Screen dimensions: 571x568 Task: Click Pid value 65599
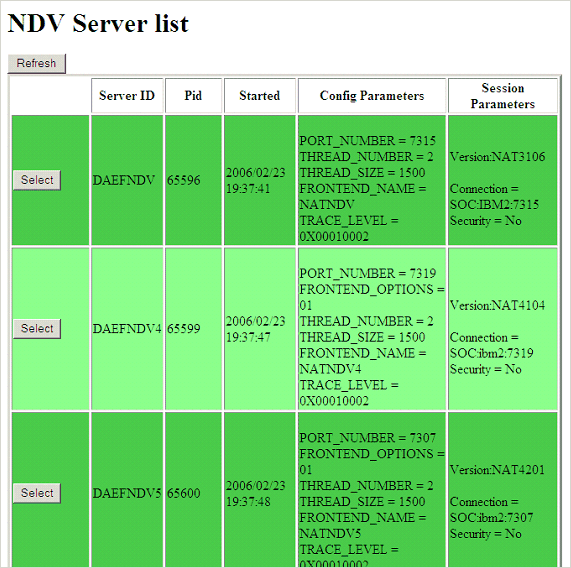184,329
